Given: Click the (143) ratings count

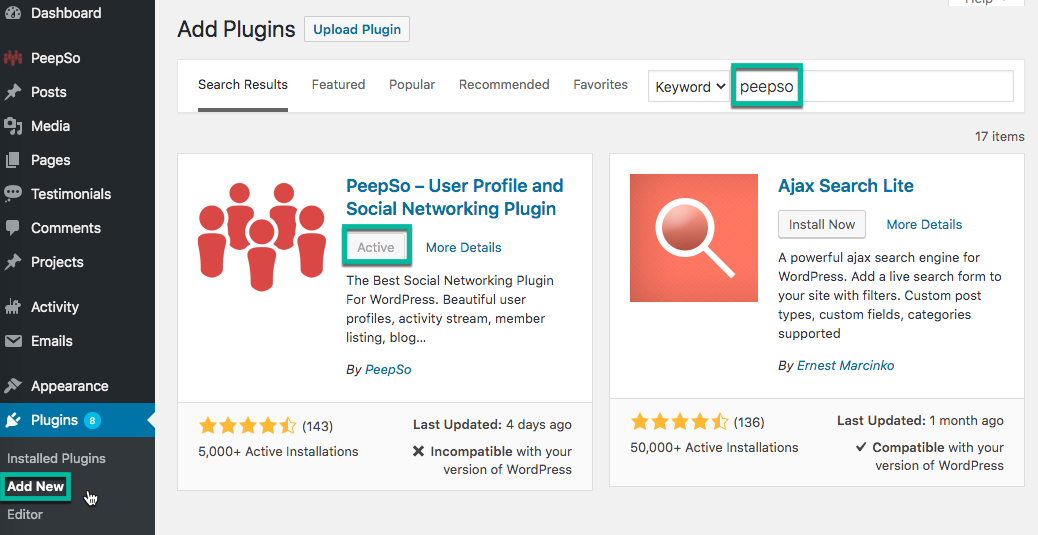Looking at the screenshot, I should pos(317,426).
